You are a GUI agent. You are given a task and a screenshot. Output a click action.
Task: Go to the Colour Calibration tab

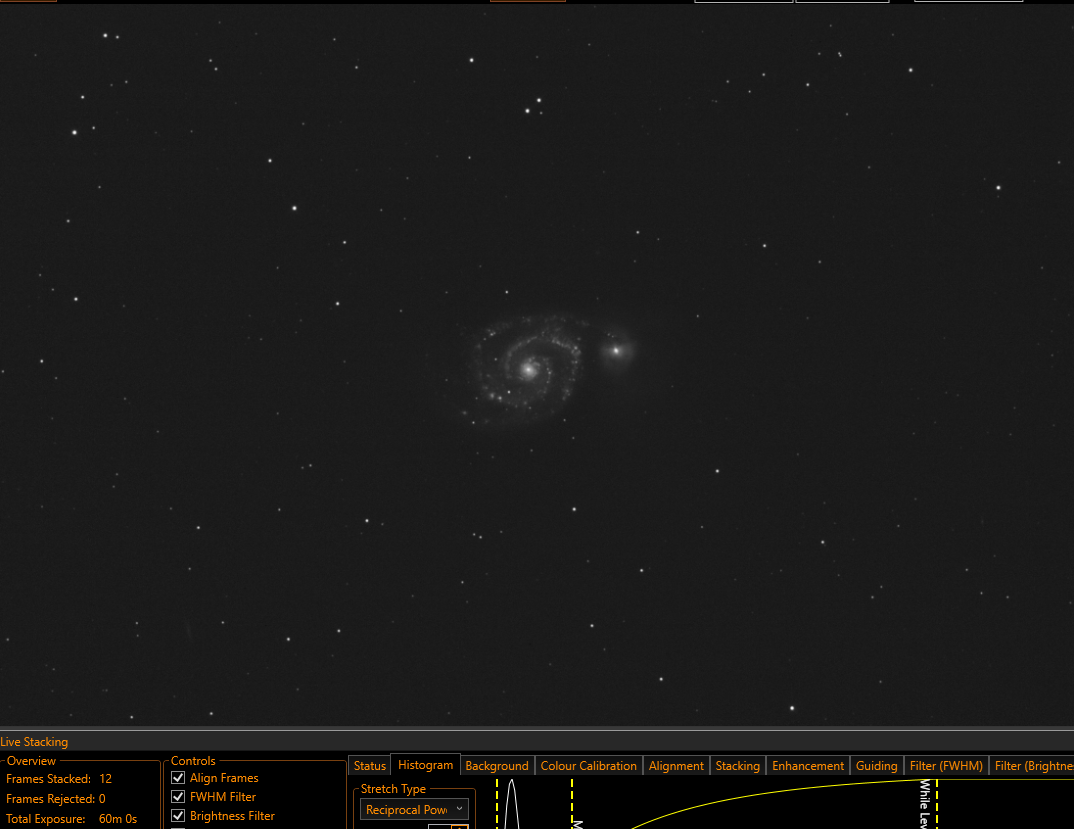click(x=588, y=765)
